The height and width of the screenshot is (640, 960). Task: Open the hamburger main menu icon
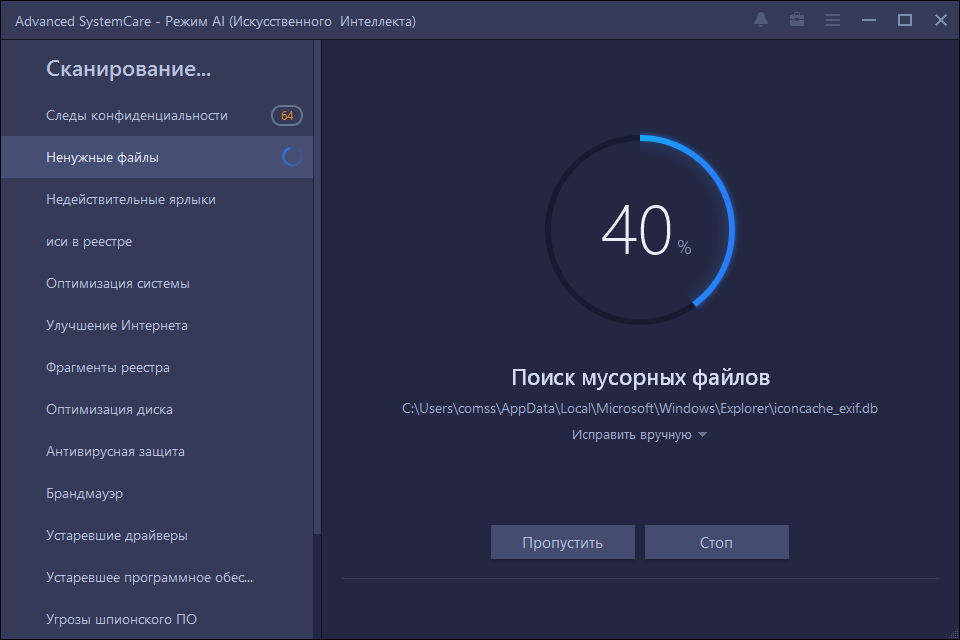832,19
